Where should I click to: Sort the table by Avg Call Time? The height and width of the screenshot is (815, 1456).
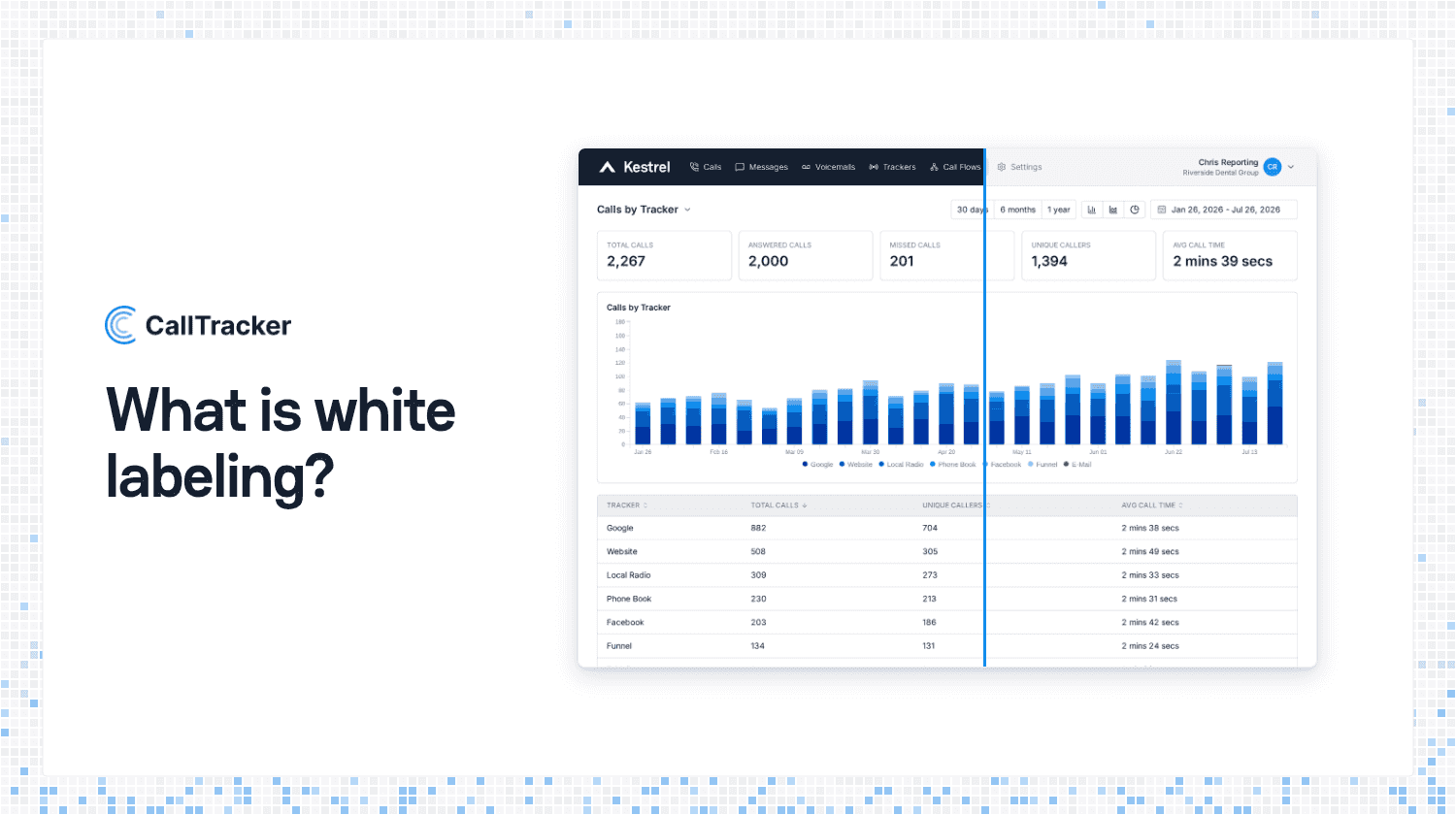point(1152,505)
